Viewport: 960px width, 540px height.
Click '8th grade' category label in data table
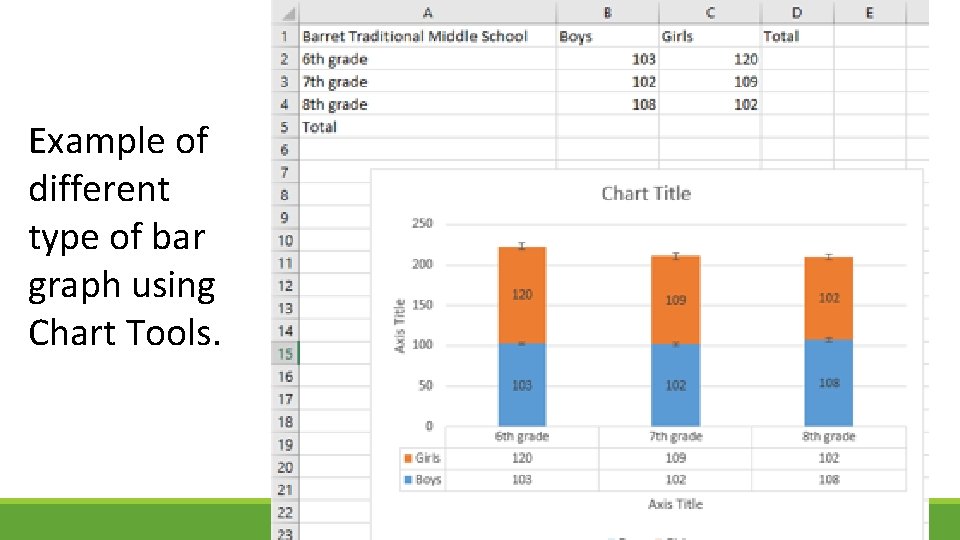click(x=828, y=437)
